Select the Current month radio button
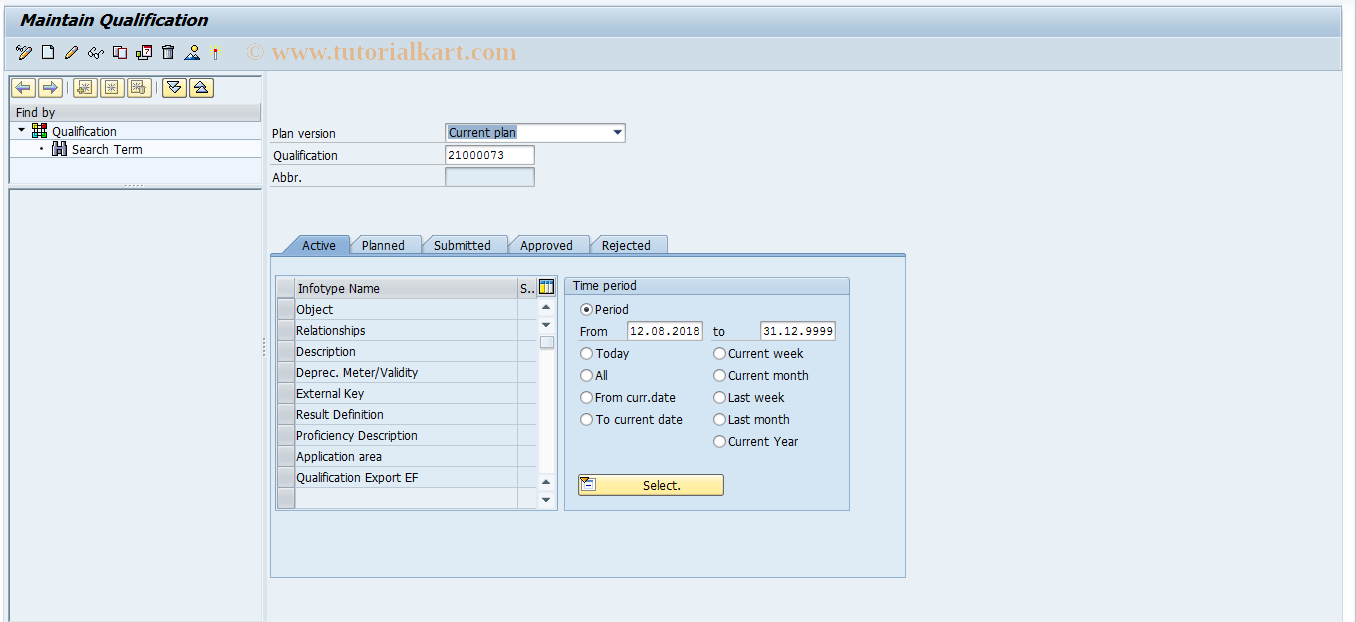Screen dimensions: 1356x622 click(x=719, y=376)
